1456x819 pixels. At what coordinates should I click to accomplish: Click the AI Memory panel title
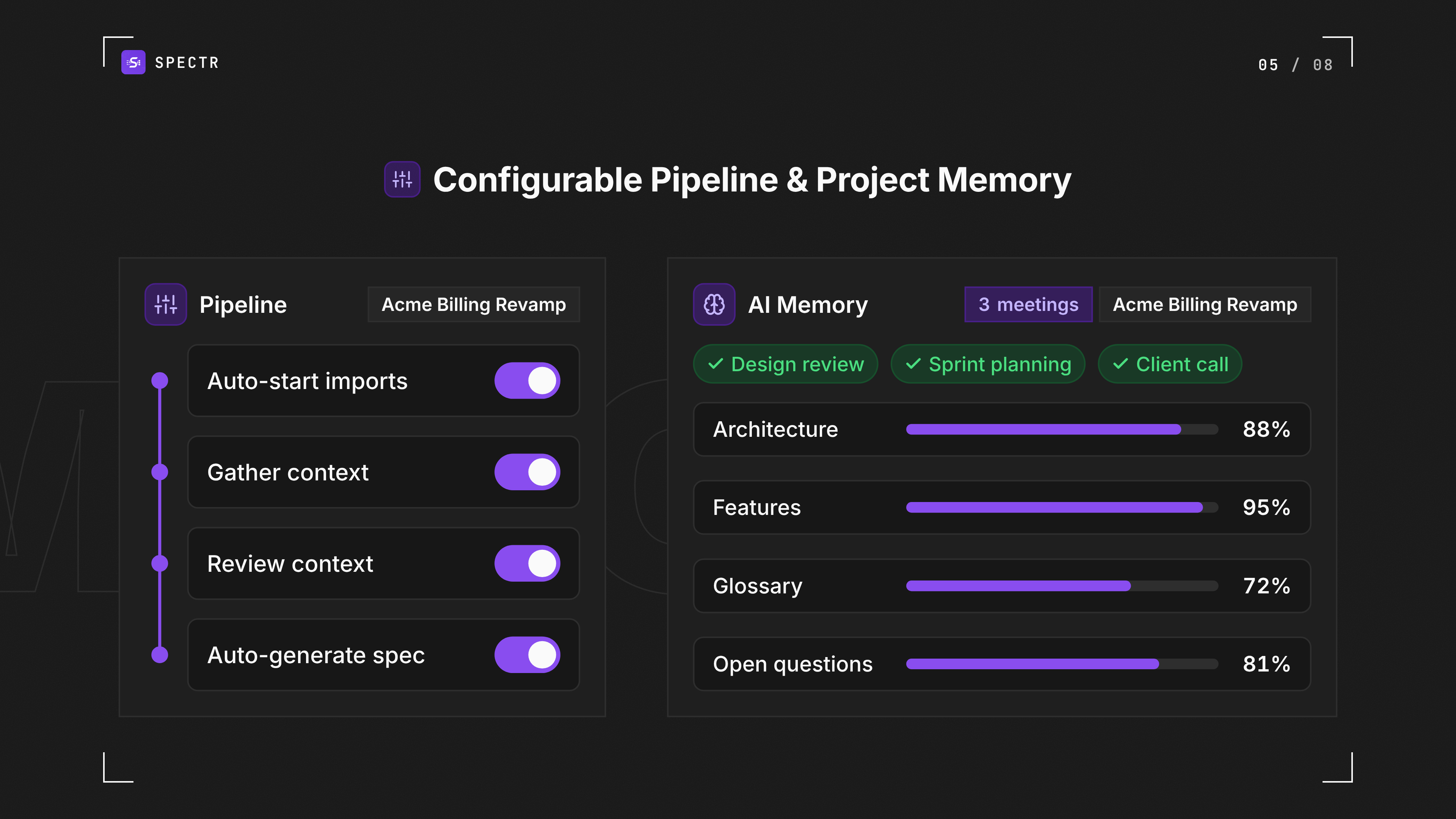[x=808, y=304]
